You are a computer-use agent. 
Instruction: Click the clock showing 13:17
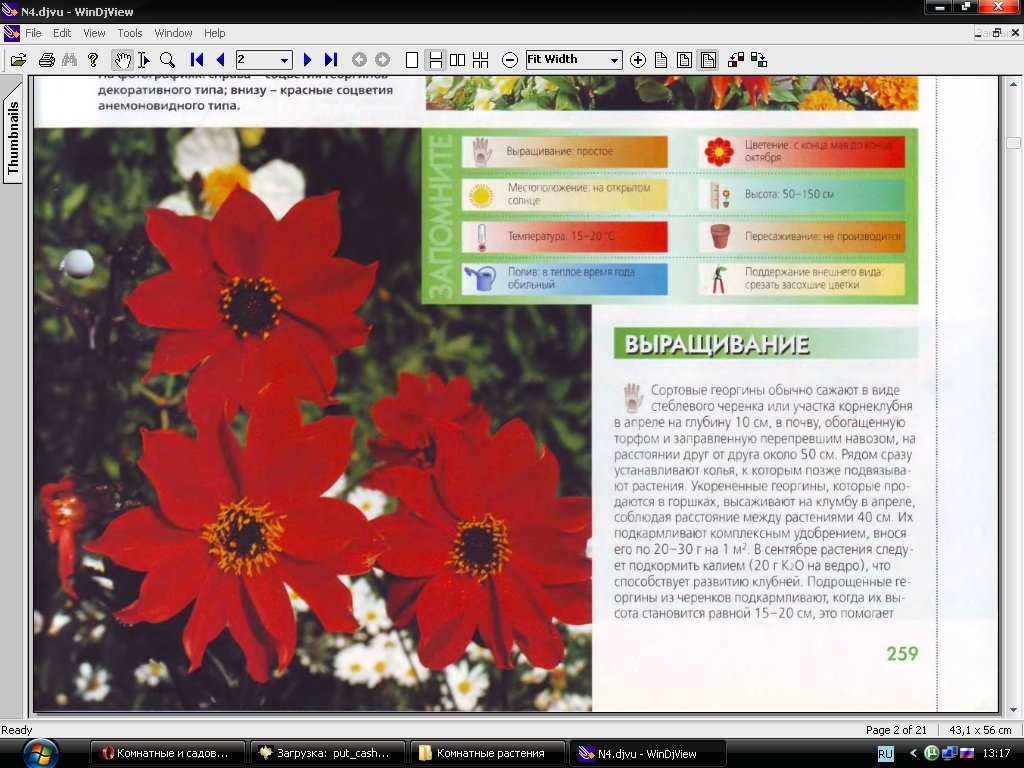click(x=997, y=753)
